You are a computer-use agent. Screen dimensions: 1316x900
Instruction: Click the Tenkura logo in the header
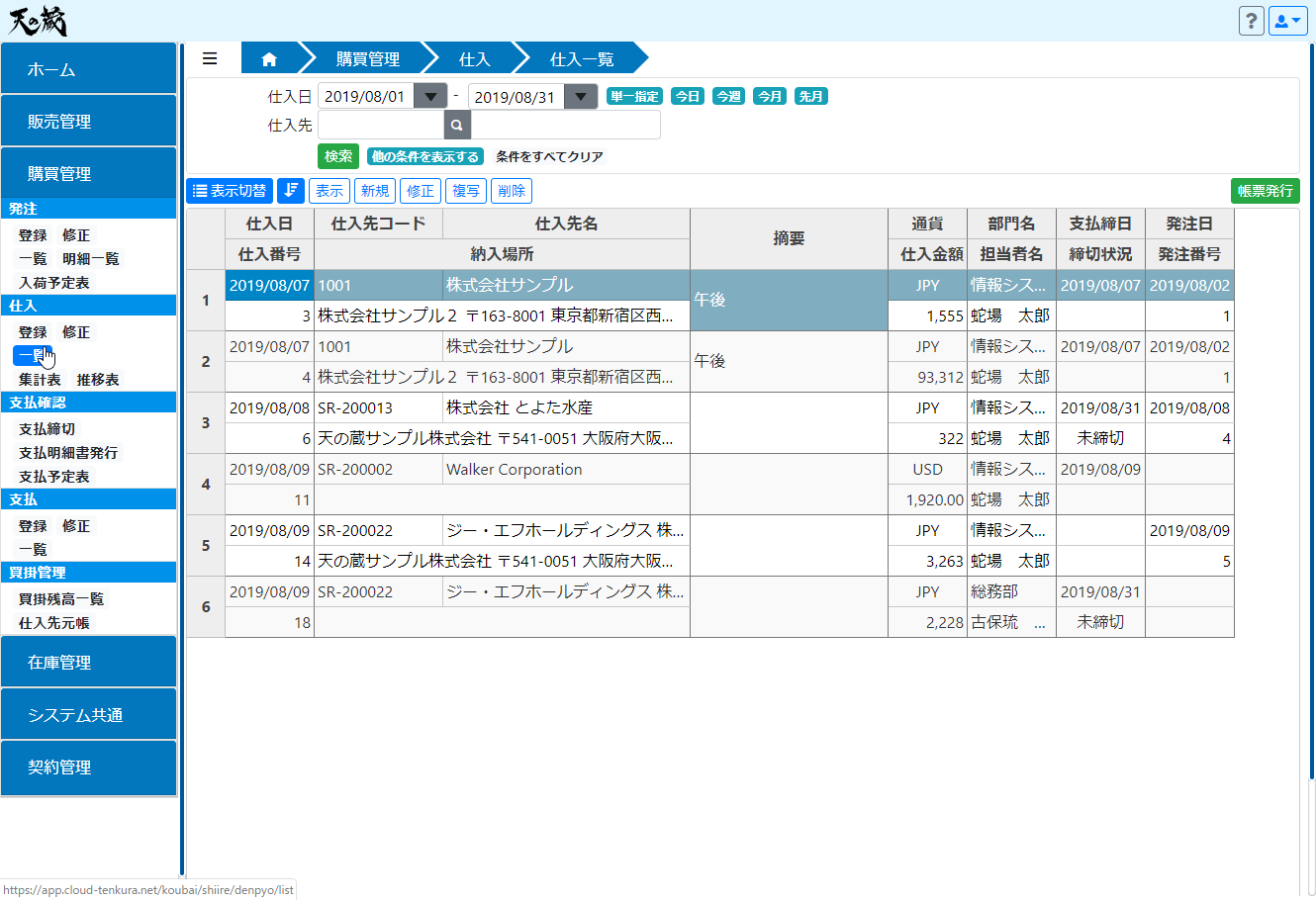[38, 20]
